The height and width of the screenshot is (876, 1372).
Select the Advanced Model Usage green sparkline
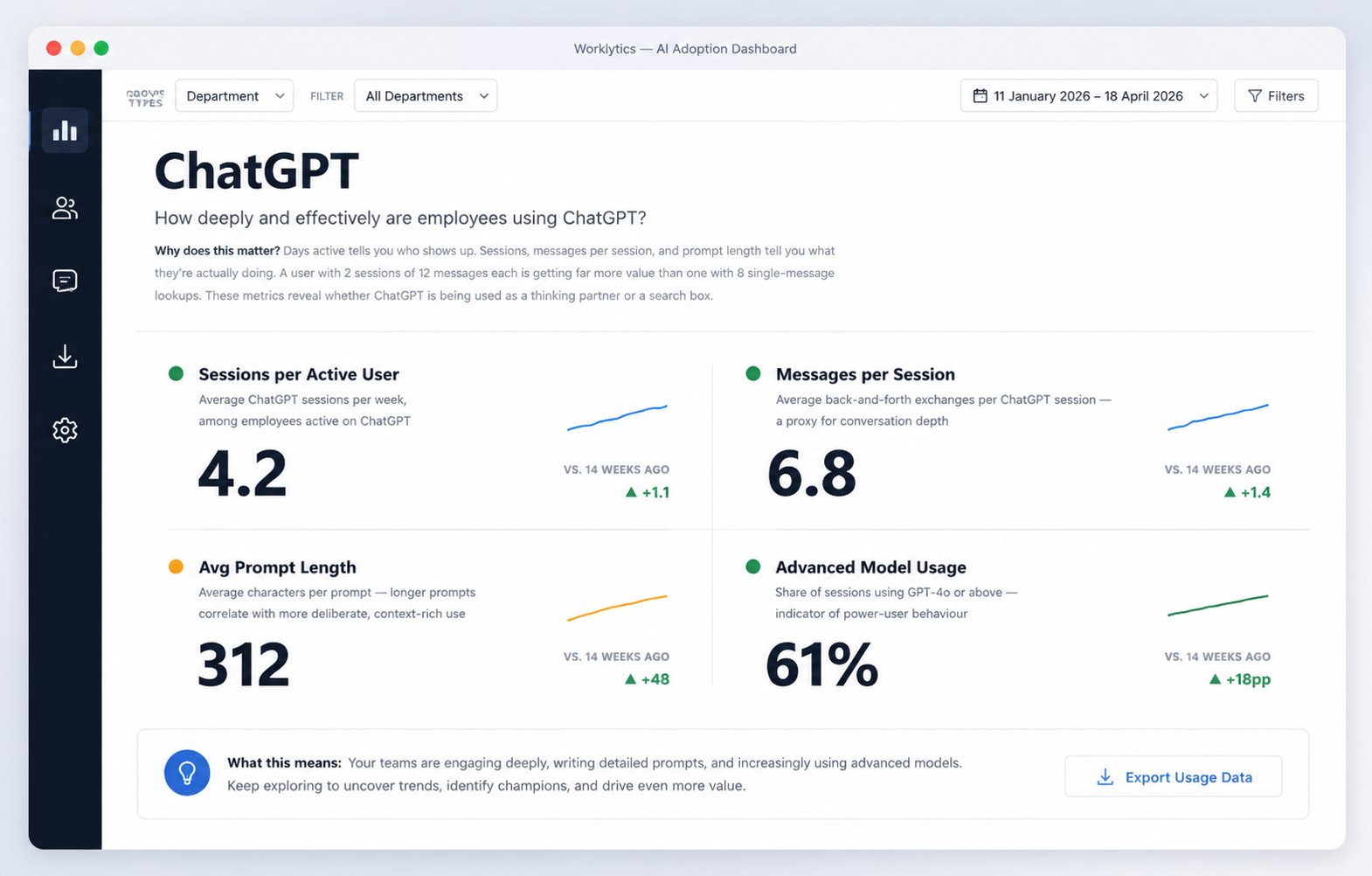point(1217,606)
